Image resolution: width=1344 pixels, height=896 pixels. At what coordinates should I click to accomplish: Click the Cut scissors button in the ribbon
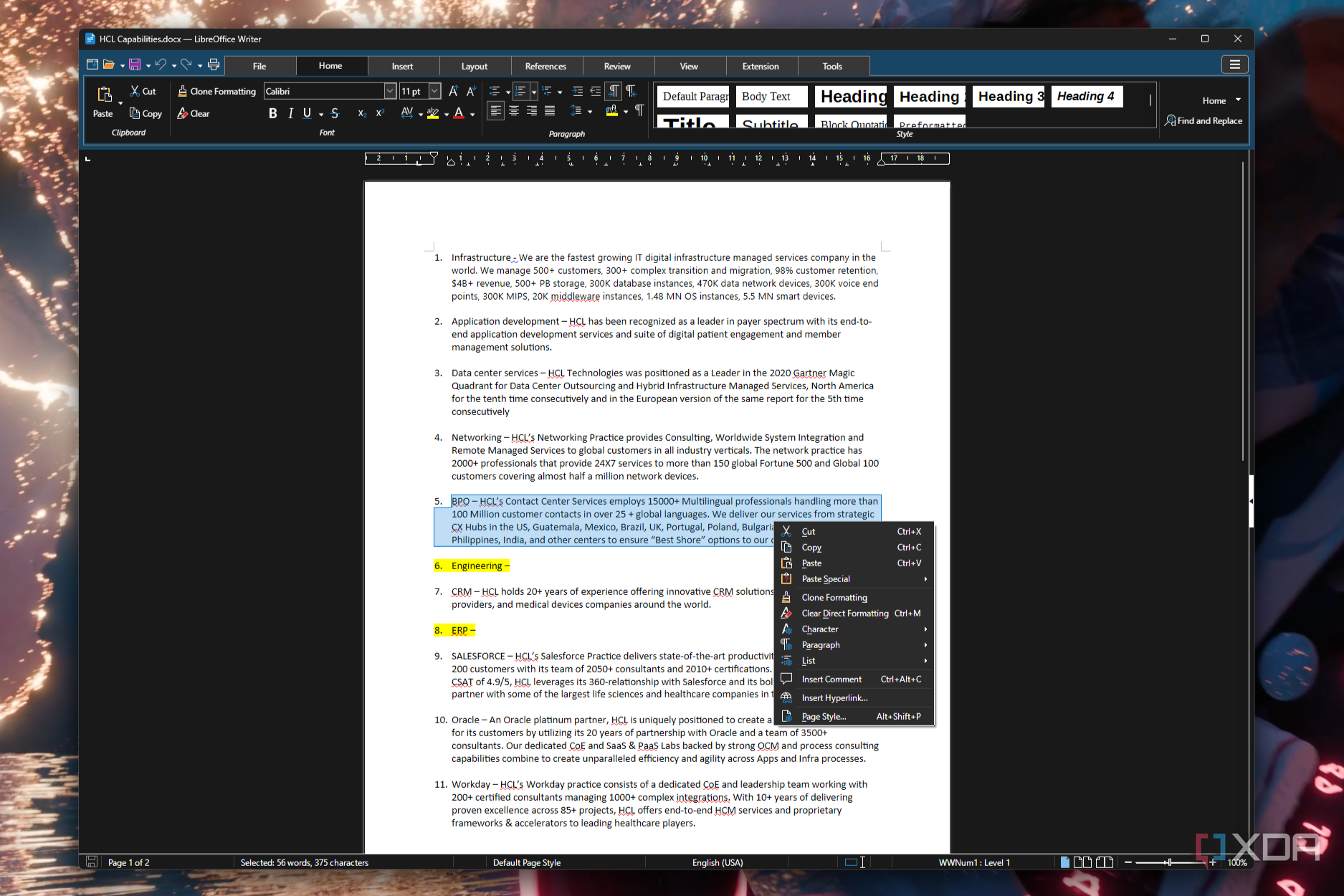[x=143, y=91]
